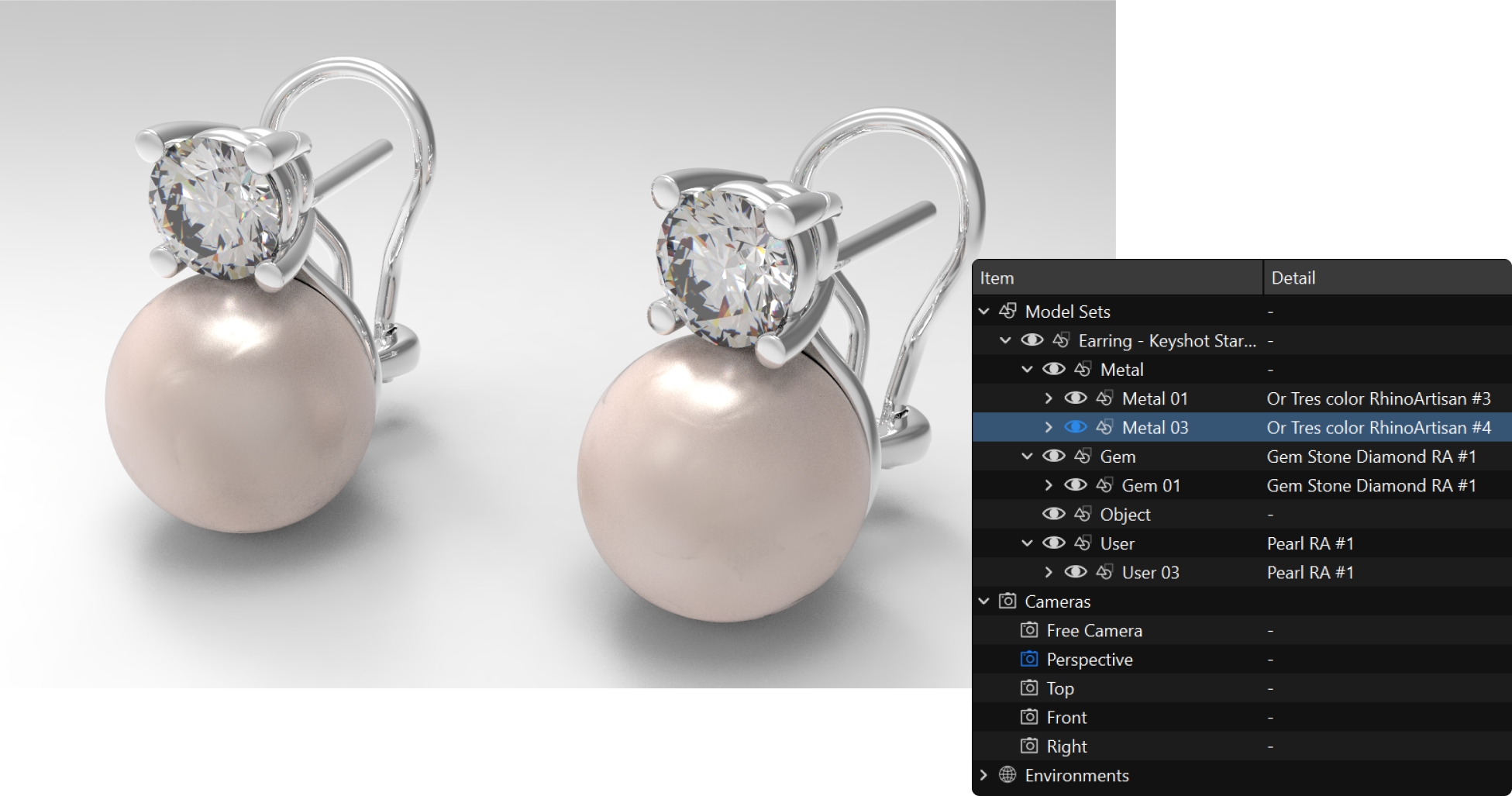Viewport: 1512px width, 796px height.
Task: Click the Cameras folder icon
Action: (x=1007, y=601)
